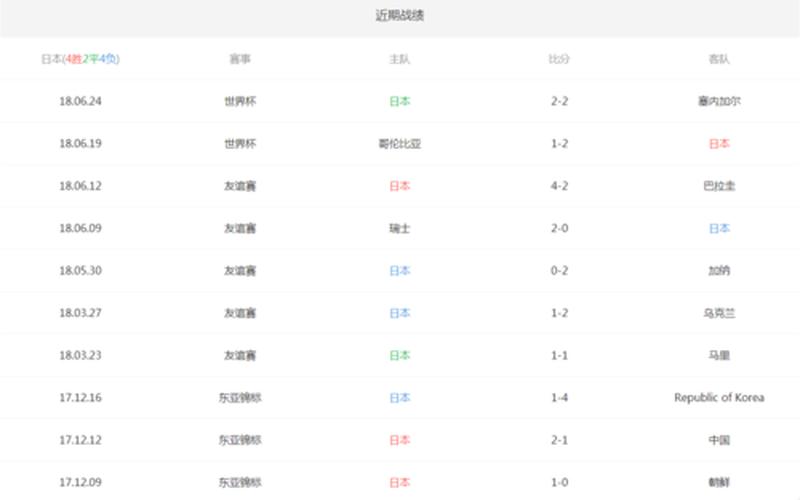Click green 日本 in the 18.03.23 row
Viewport: 800px width, 500px height.
tap(399, 355)
